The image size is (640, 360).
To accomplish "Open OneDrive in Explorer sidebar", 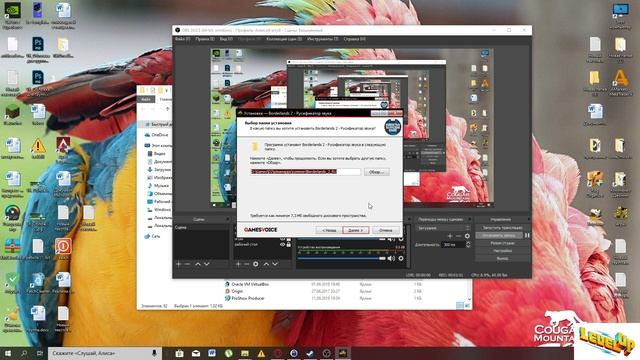I will pyautogui.click(x=157, y=135).
